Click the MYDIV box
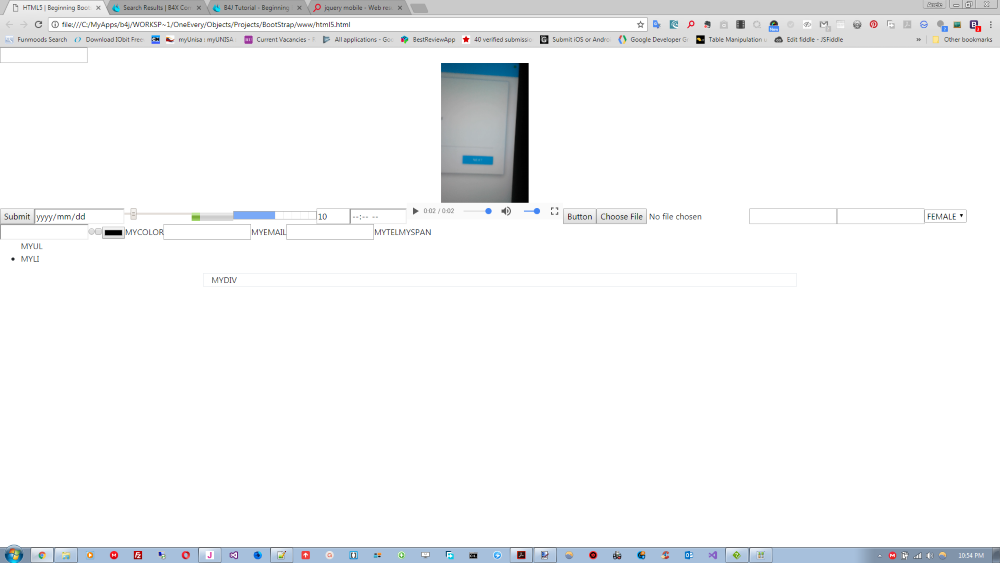The image size is (1000, 563). (x=500, y=280)
